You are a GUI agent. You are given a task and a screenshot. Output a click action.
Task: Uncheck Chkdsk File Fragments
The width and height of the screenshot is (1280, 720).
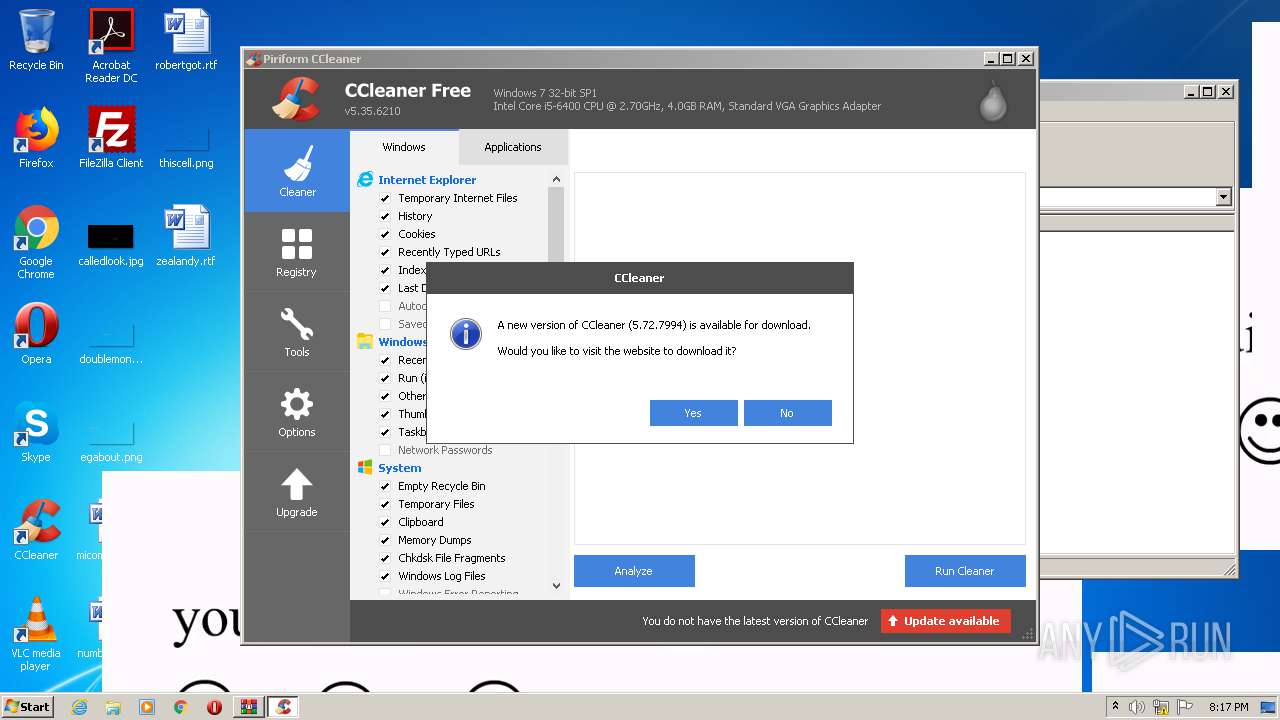385,558
